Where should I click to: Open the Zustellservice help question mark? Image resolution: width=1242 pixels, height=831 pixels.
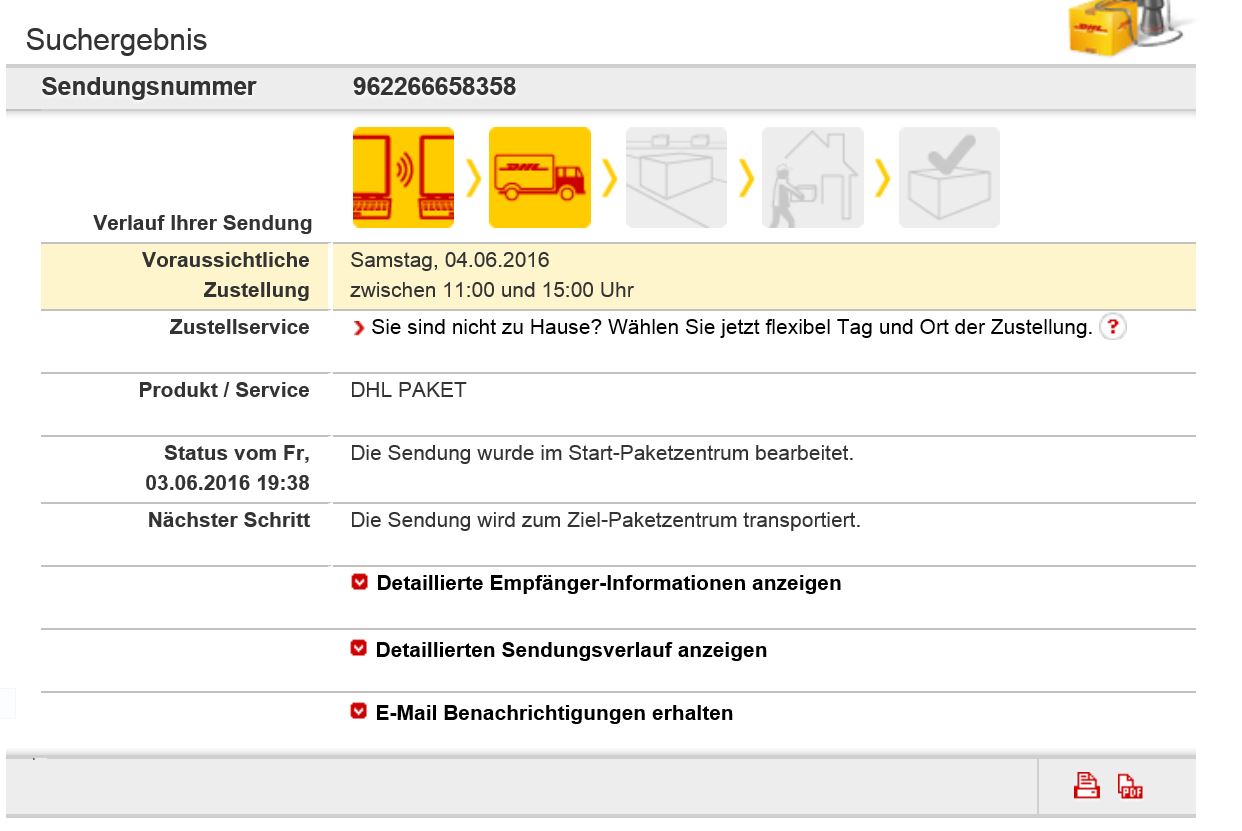point(1113,327)
